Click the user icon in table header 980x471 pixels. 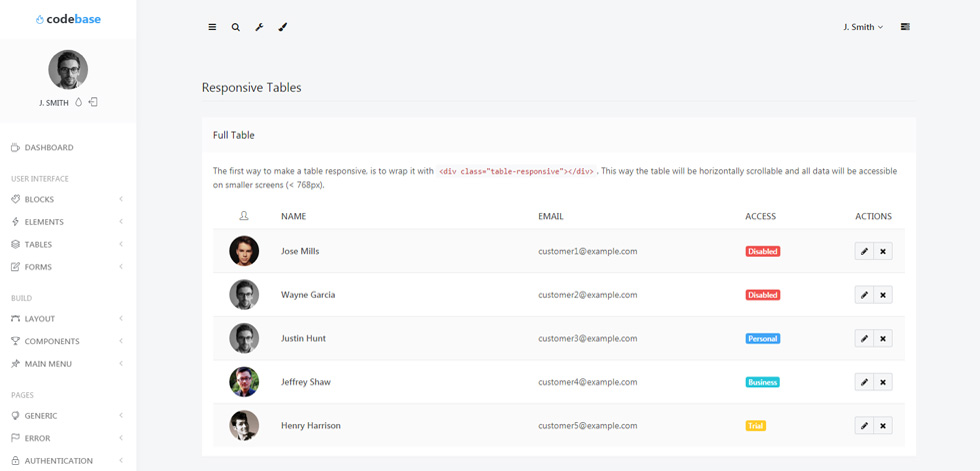pyautogui.click(x=244, y=216)
